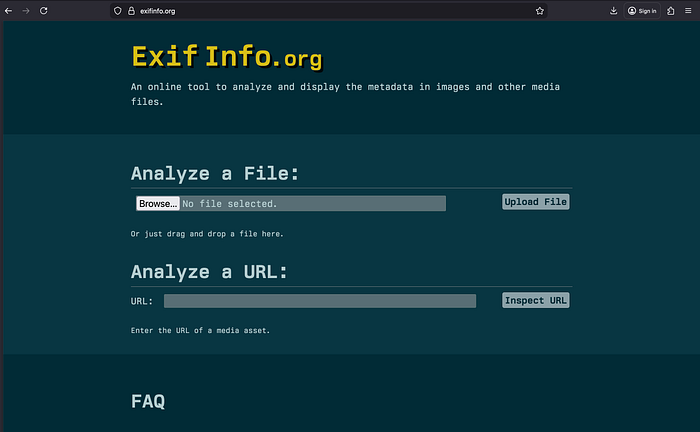
Task: Click the Upload File button
Action: pyautogui.click(x=536, y=202)
